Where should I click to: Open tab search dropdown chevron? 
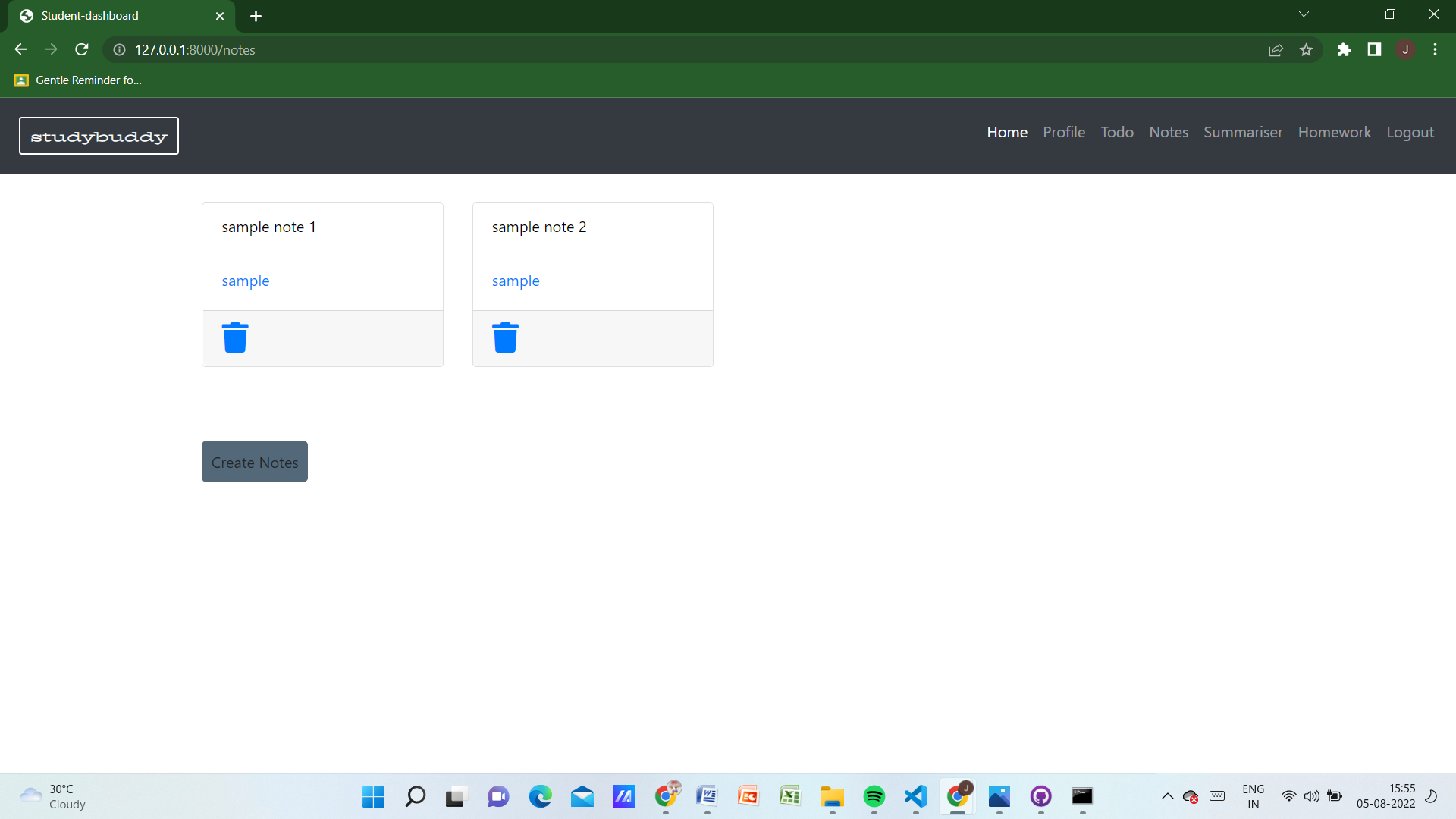click(1304, 14)
